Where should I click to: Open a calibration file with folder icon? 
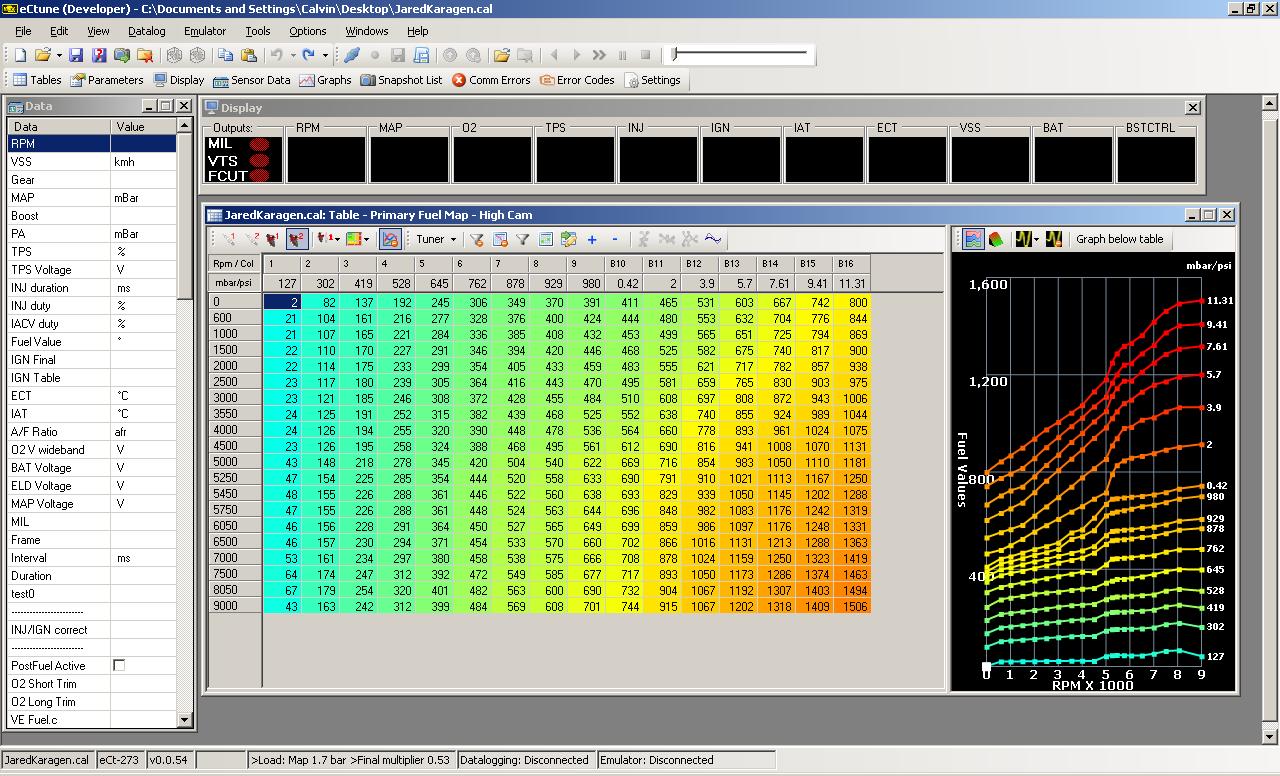click(x=42, y=55)
